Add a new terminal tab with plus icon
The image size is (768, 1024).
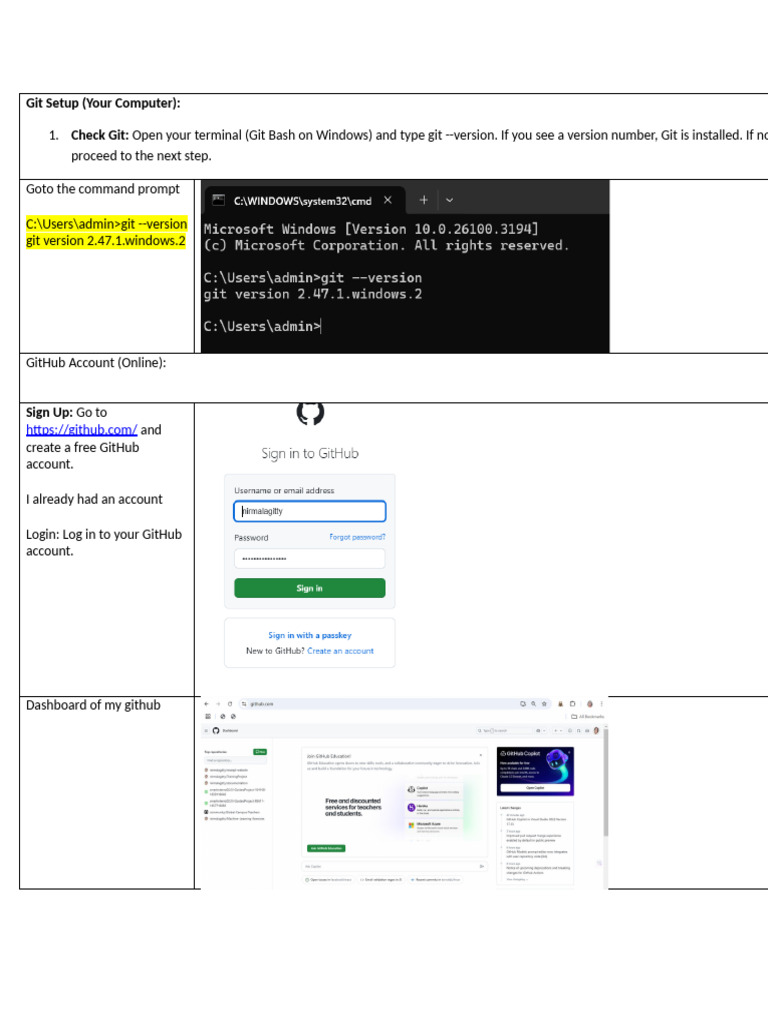(423, 200)
